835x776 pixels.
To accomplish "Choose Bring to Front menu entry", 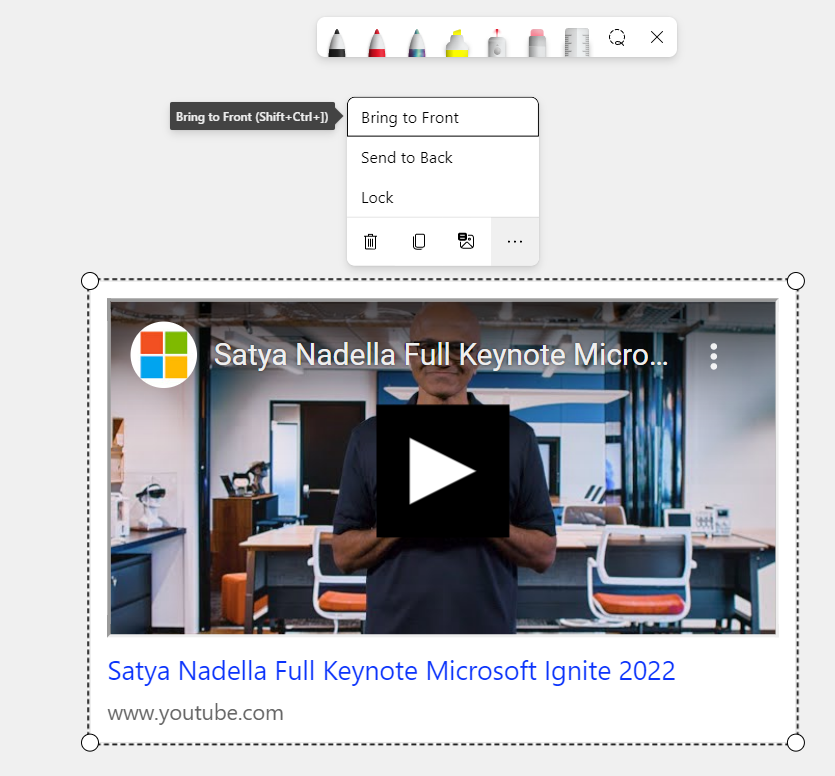I will pyautogui.click(x=443, y=117).
